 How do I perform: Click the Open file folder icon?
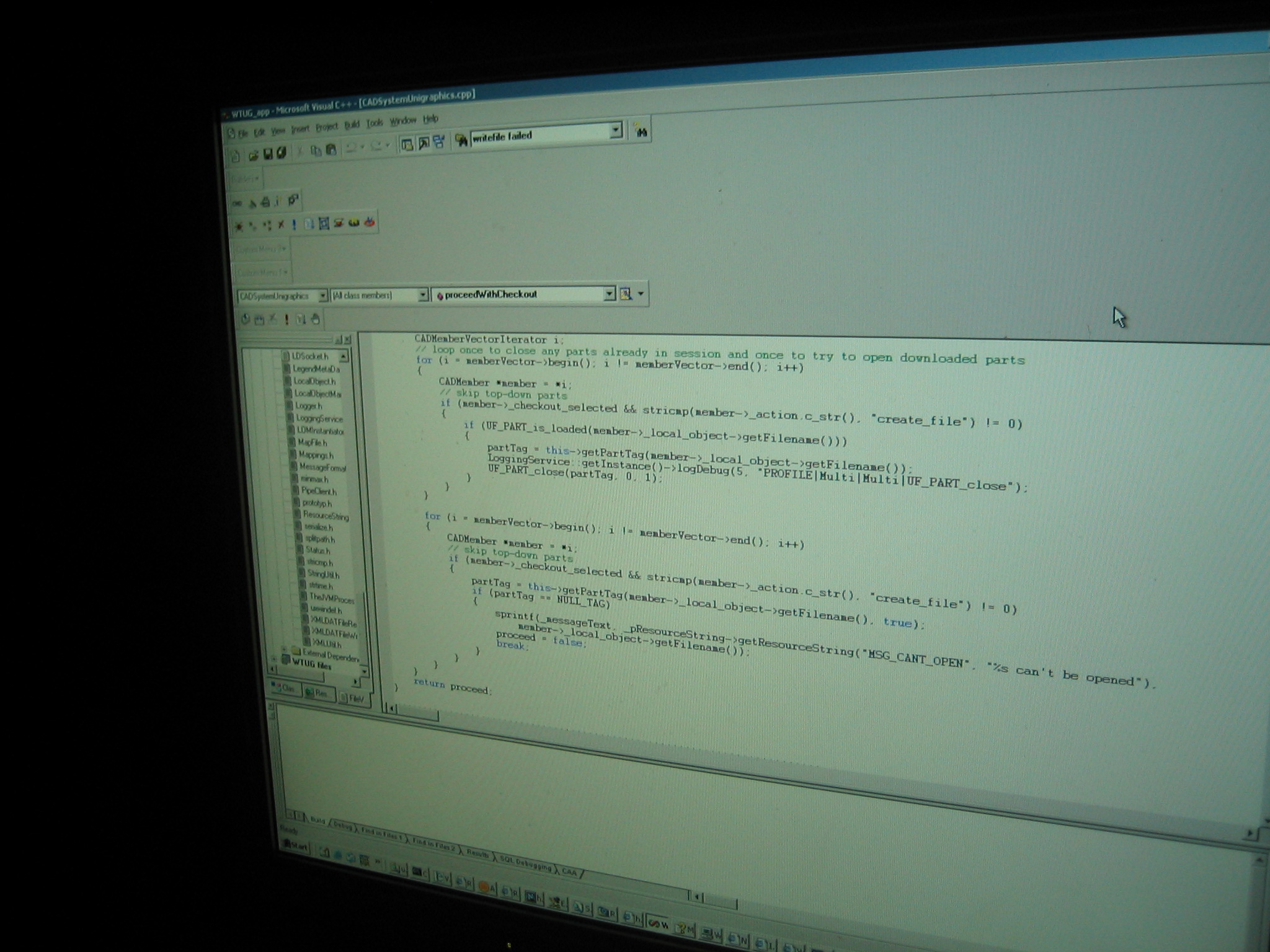(x=253, y=155)
